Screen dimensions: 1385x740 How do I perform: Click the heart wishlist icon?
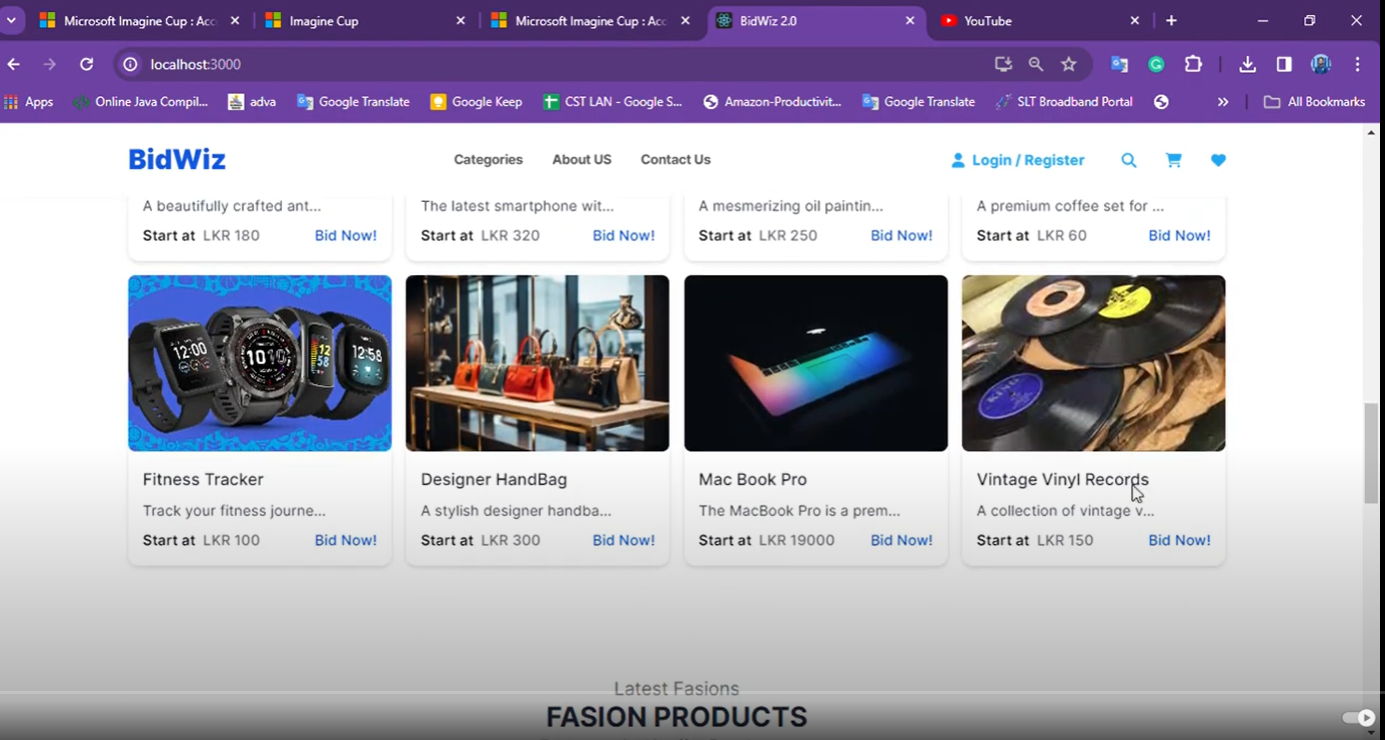coord(1218,160)
